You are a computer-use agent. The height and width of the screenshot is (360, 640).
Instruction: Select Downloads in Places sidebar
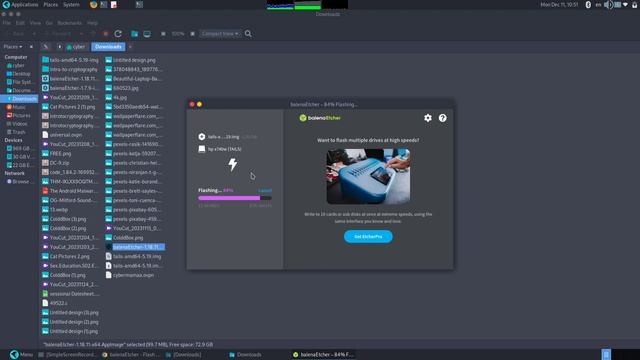click(19, 99)
